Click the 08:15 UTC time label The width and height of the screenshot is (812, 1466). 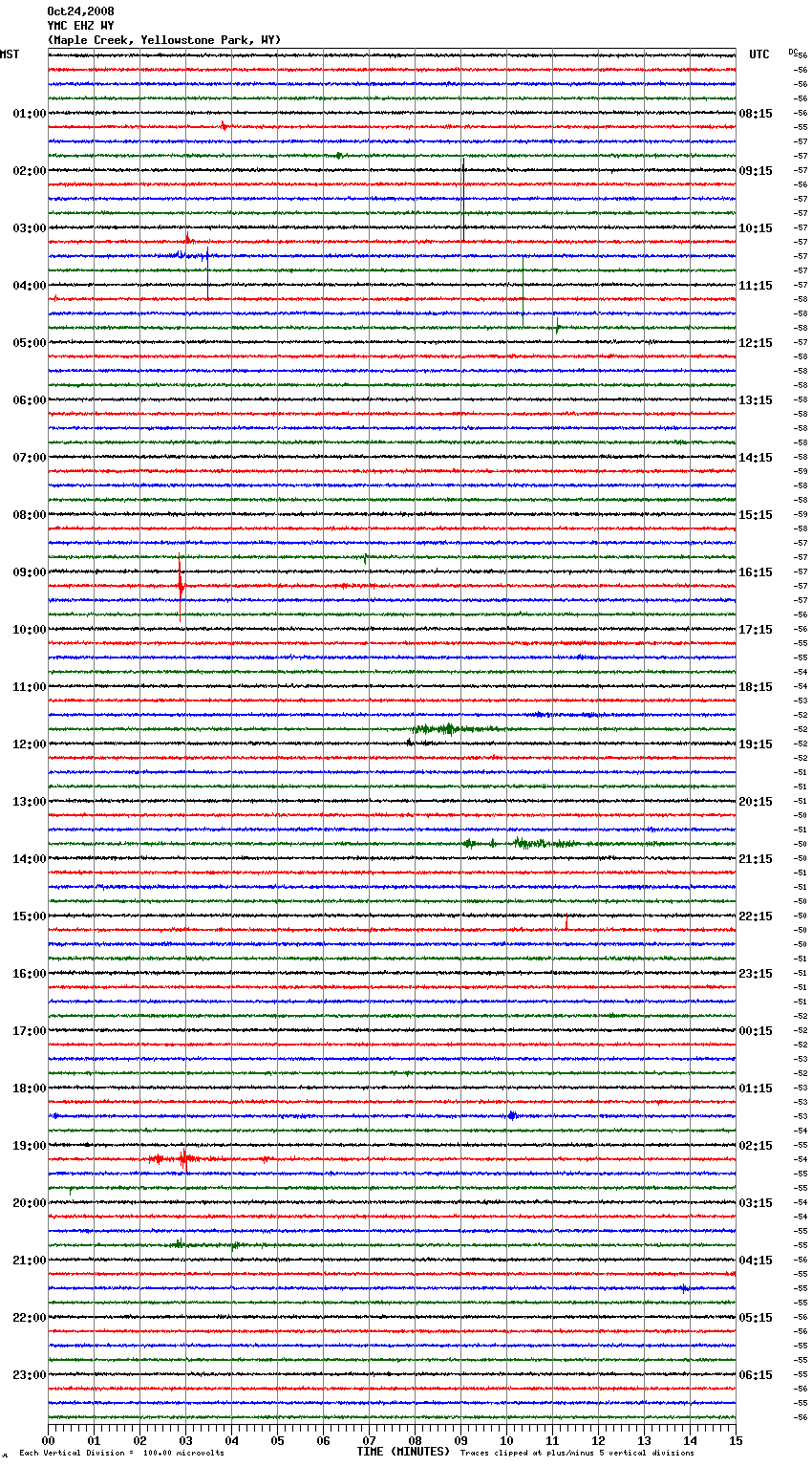(756, 114)
